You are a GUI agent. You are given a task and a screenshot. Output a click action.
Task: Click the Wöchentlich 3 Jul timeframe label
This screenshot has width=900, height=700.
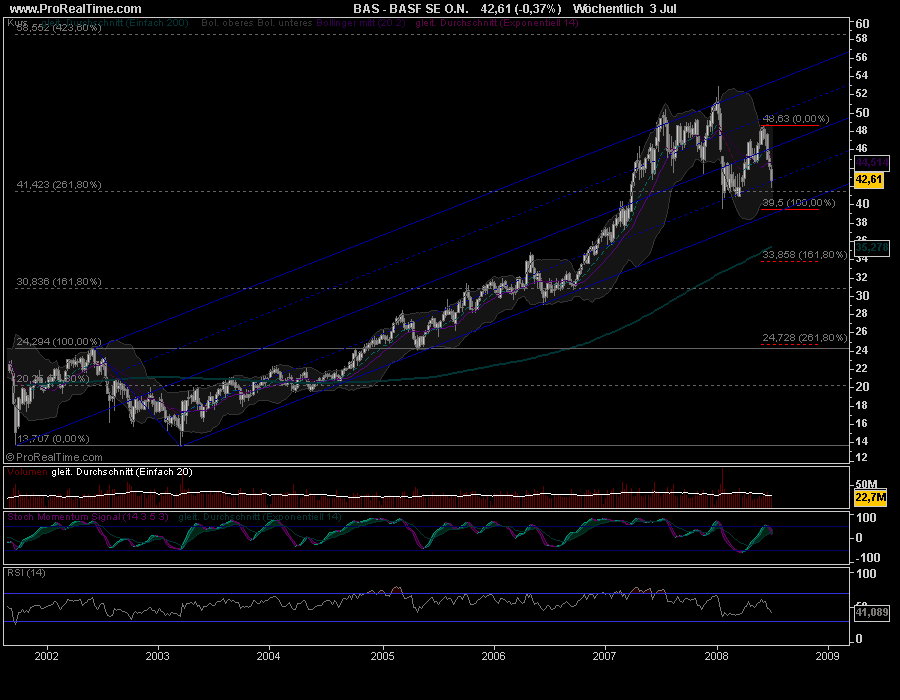[x=624, y=9]
